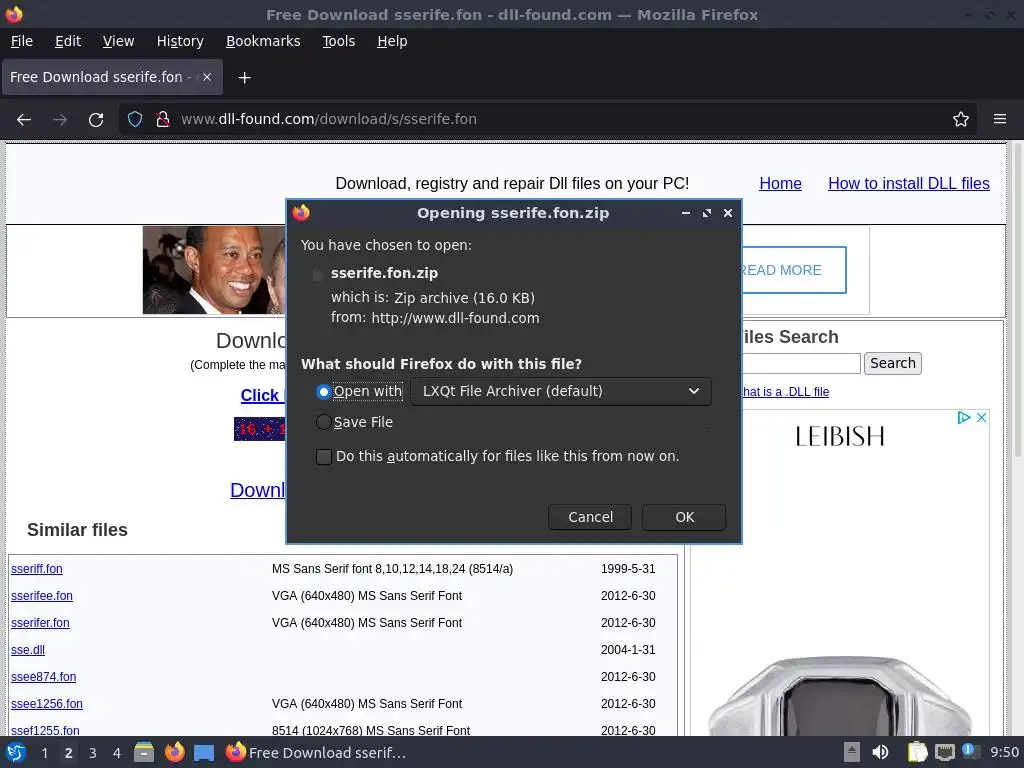Reload the page with the refresh icon
Screen dimensions: 1024x768
point(96,120)
